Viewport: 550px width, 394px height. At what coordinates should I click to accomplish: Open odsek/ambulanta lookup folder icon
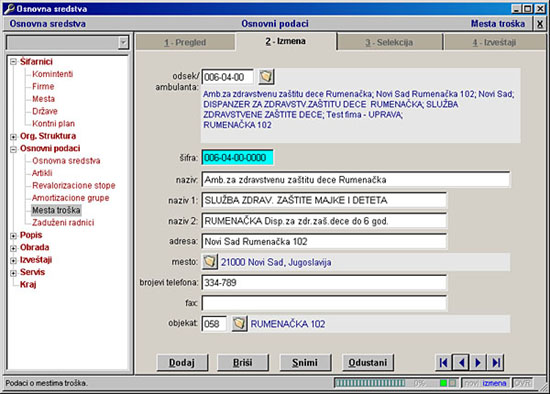click(266, 76)
